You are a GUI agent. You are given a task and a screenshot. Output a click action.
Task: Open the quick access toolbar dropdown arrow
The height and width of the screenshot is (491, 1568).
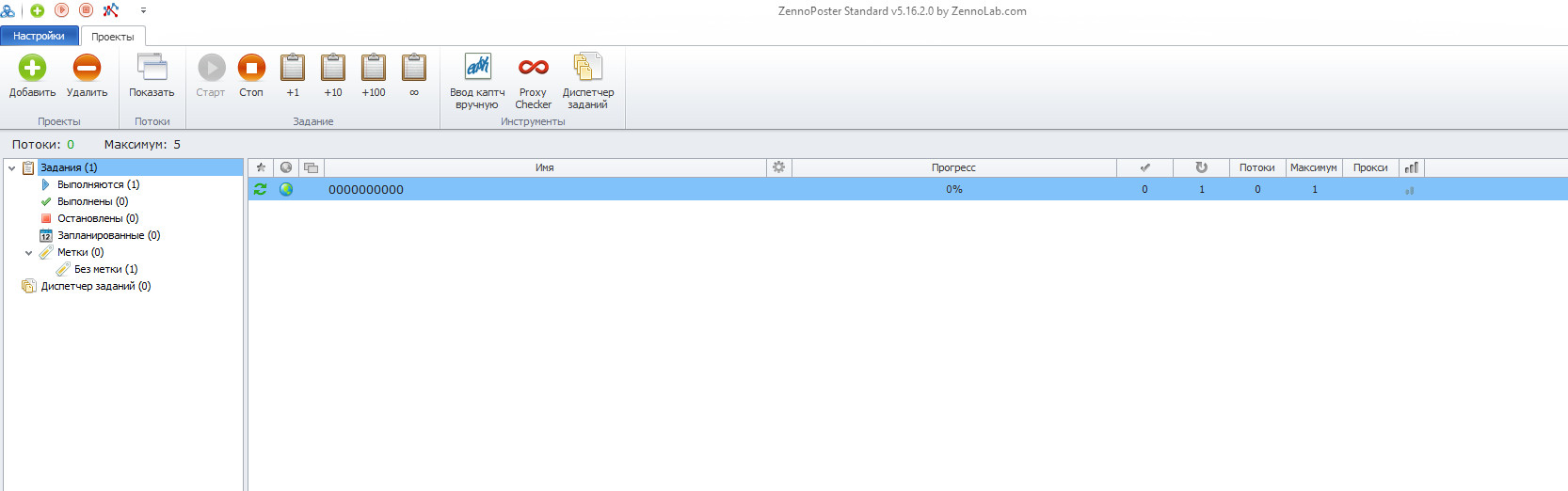[x=143, y=10]
